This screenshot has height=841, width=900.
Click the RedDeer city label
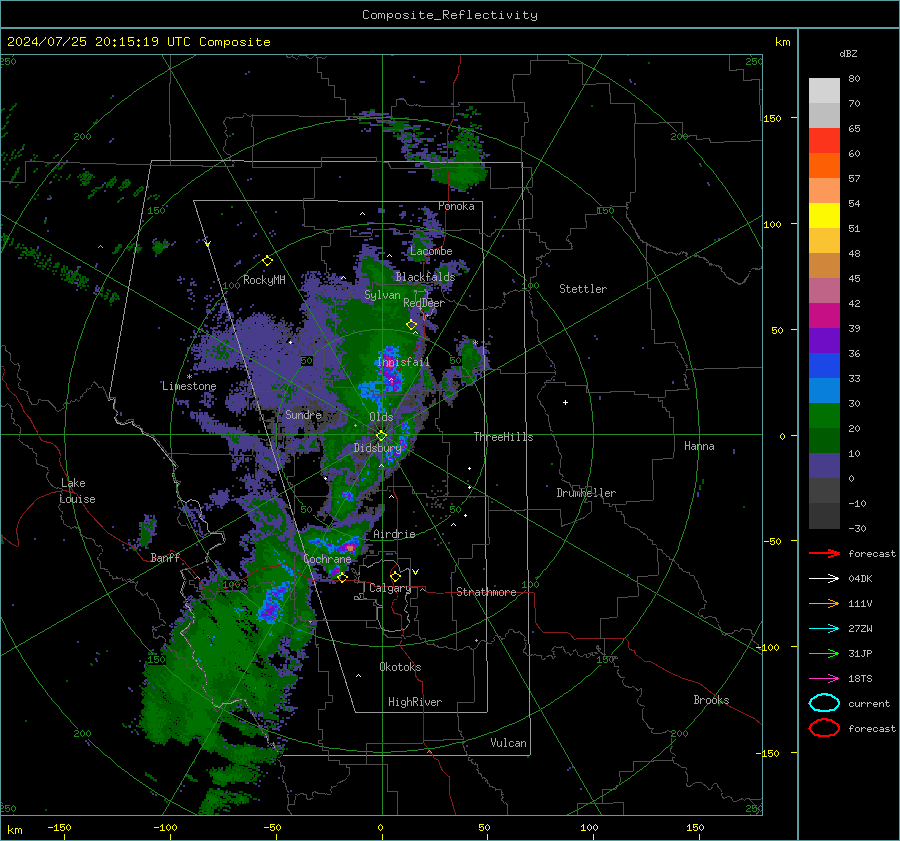pos(424,303)
